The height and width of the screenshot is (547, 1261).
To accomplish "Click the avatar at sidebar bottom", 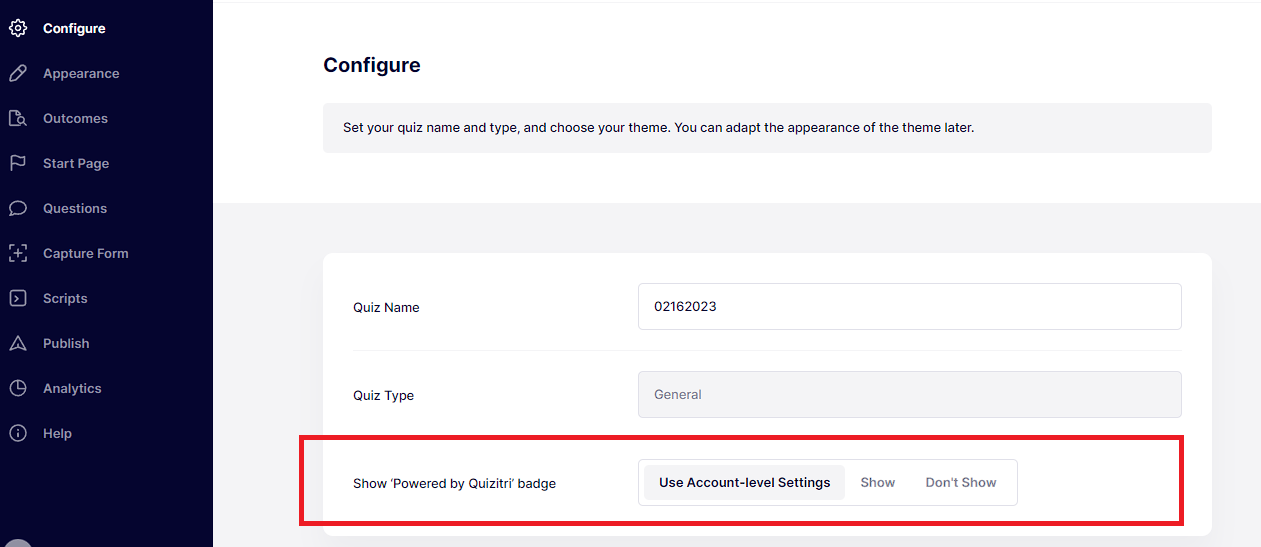I will coord(18,542).
